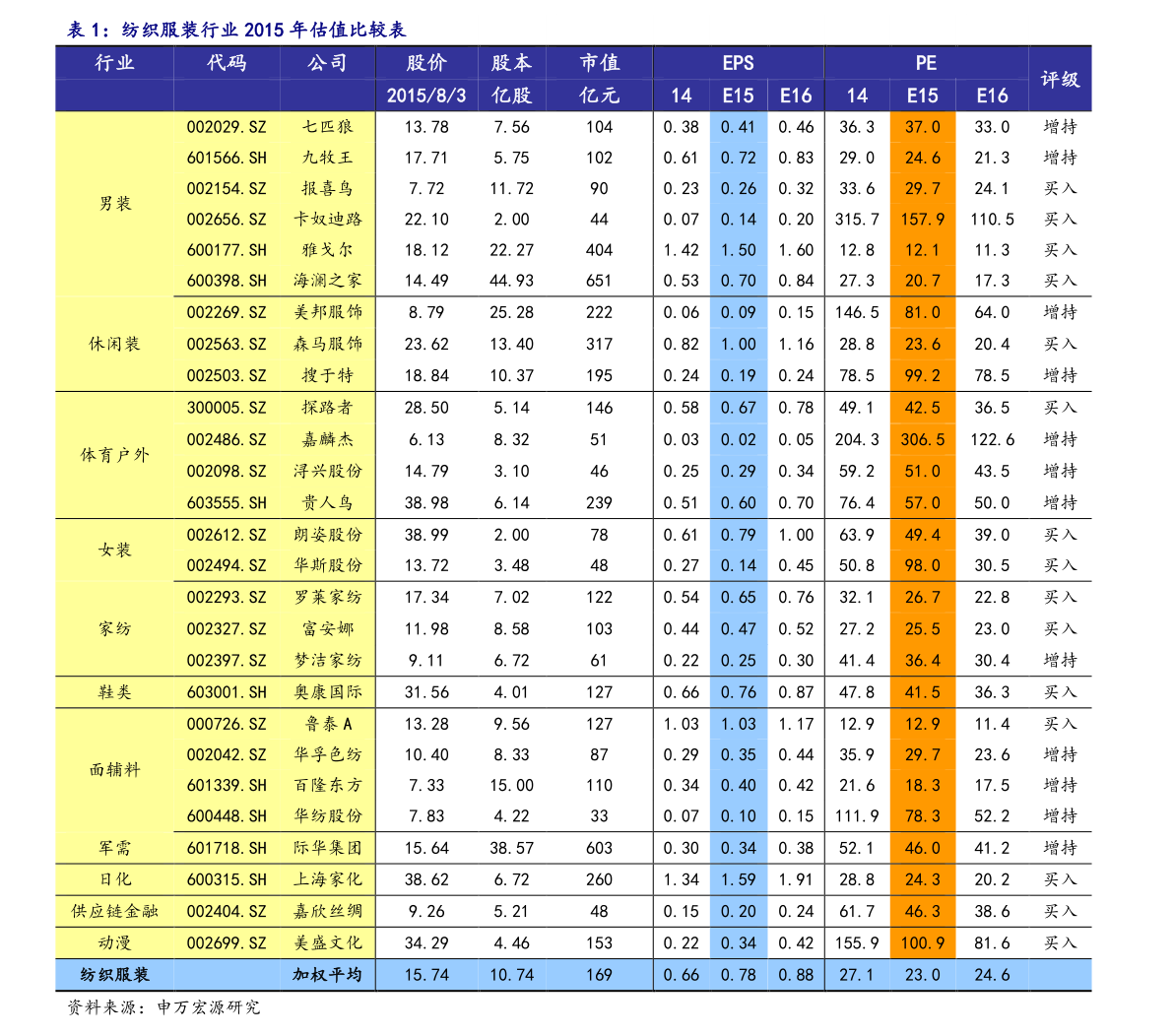Click company name 探路者
The height and width of the screenshot is (1036, 1173).
click(x=328, y=408)
